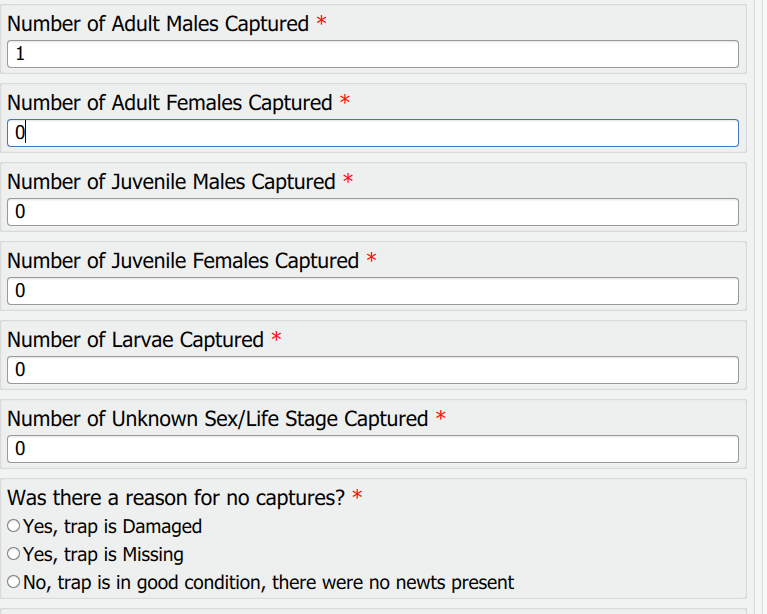Click the required asterisk beside Larvae Captured

pos(276,338)
